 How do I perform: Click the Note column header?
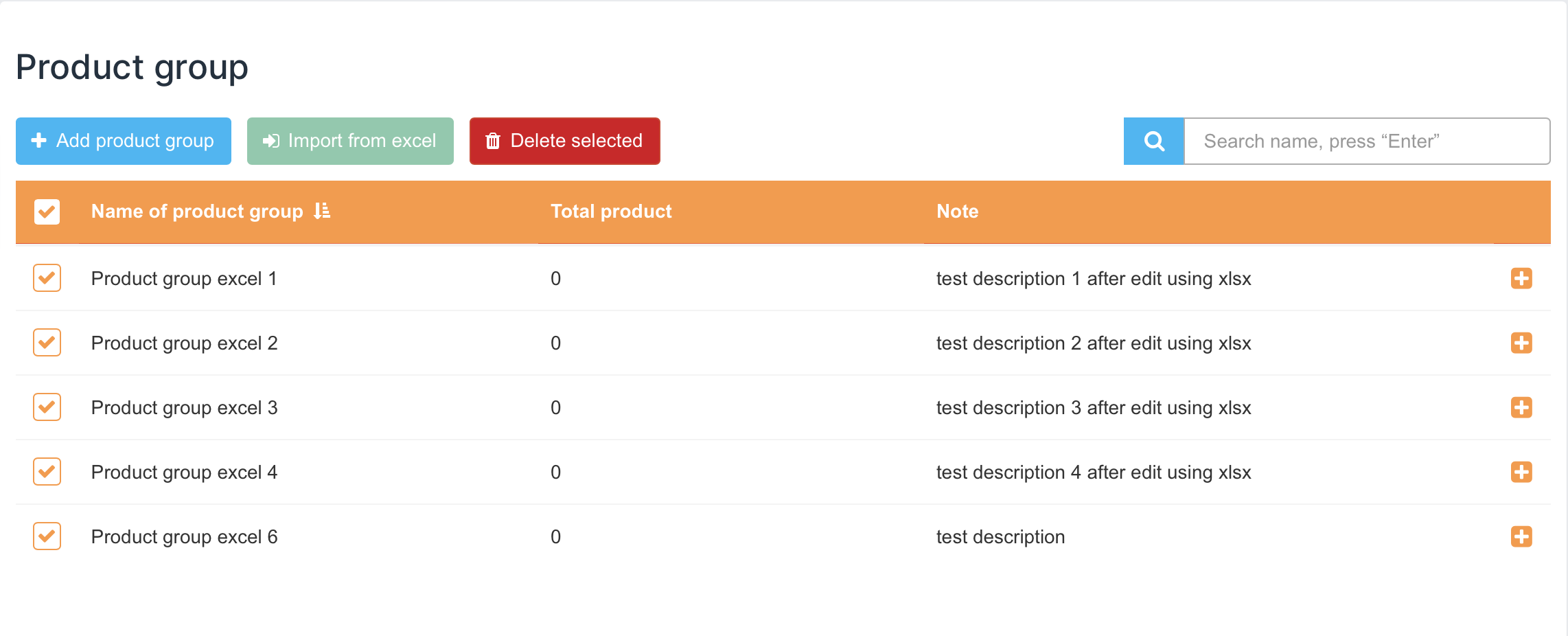(957, 212)
